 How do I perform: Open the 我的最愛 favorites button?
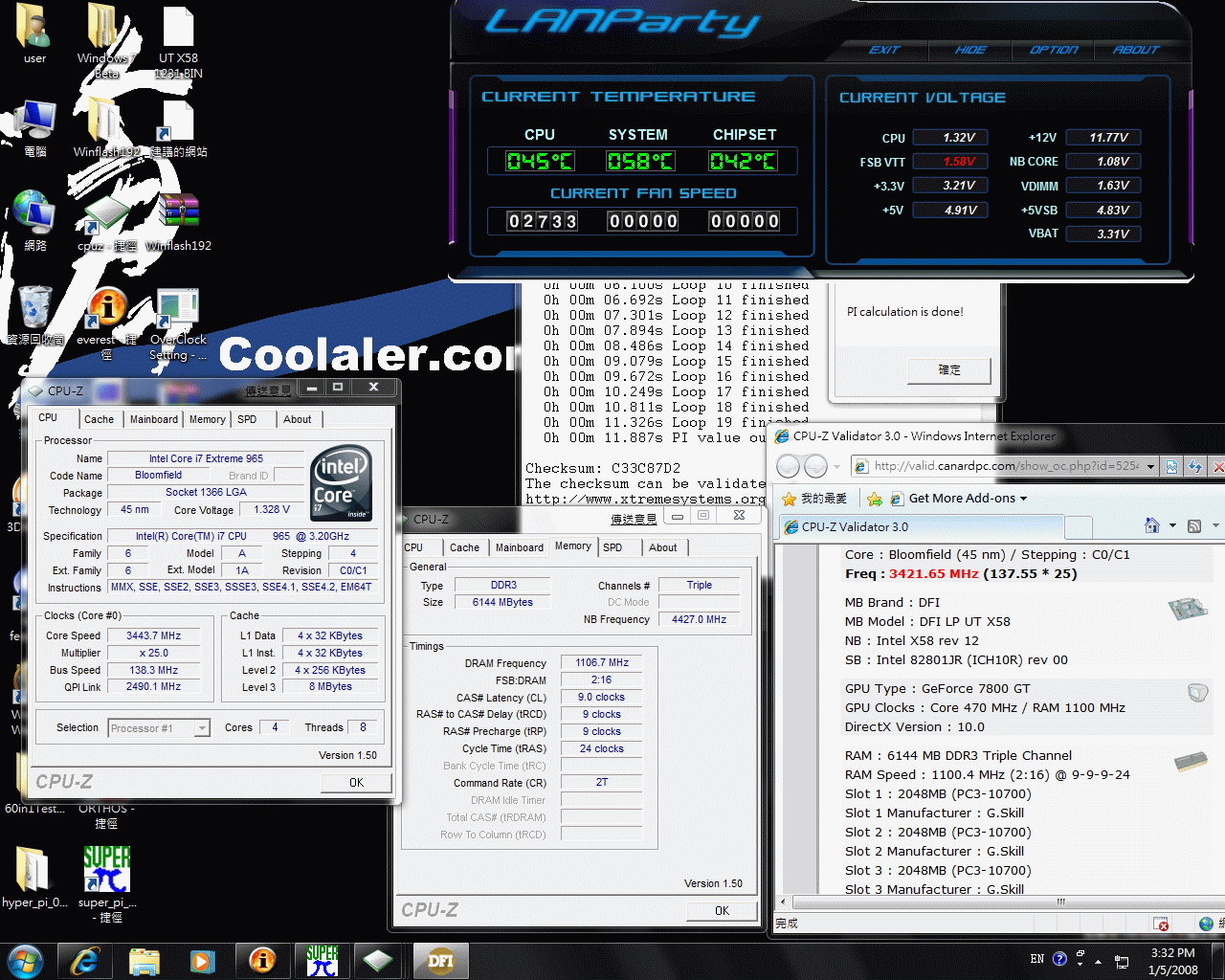coord(814,499)
